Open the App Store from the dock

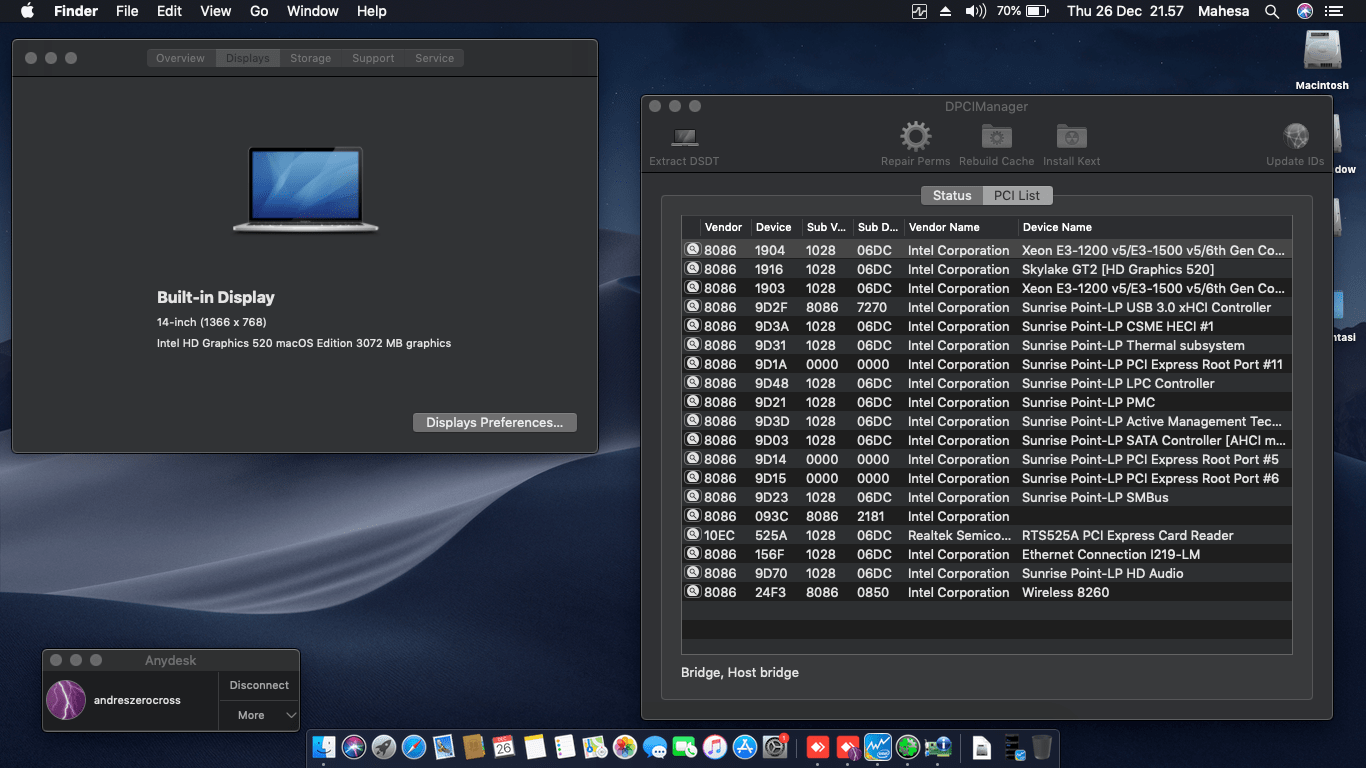pos(745,746)
